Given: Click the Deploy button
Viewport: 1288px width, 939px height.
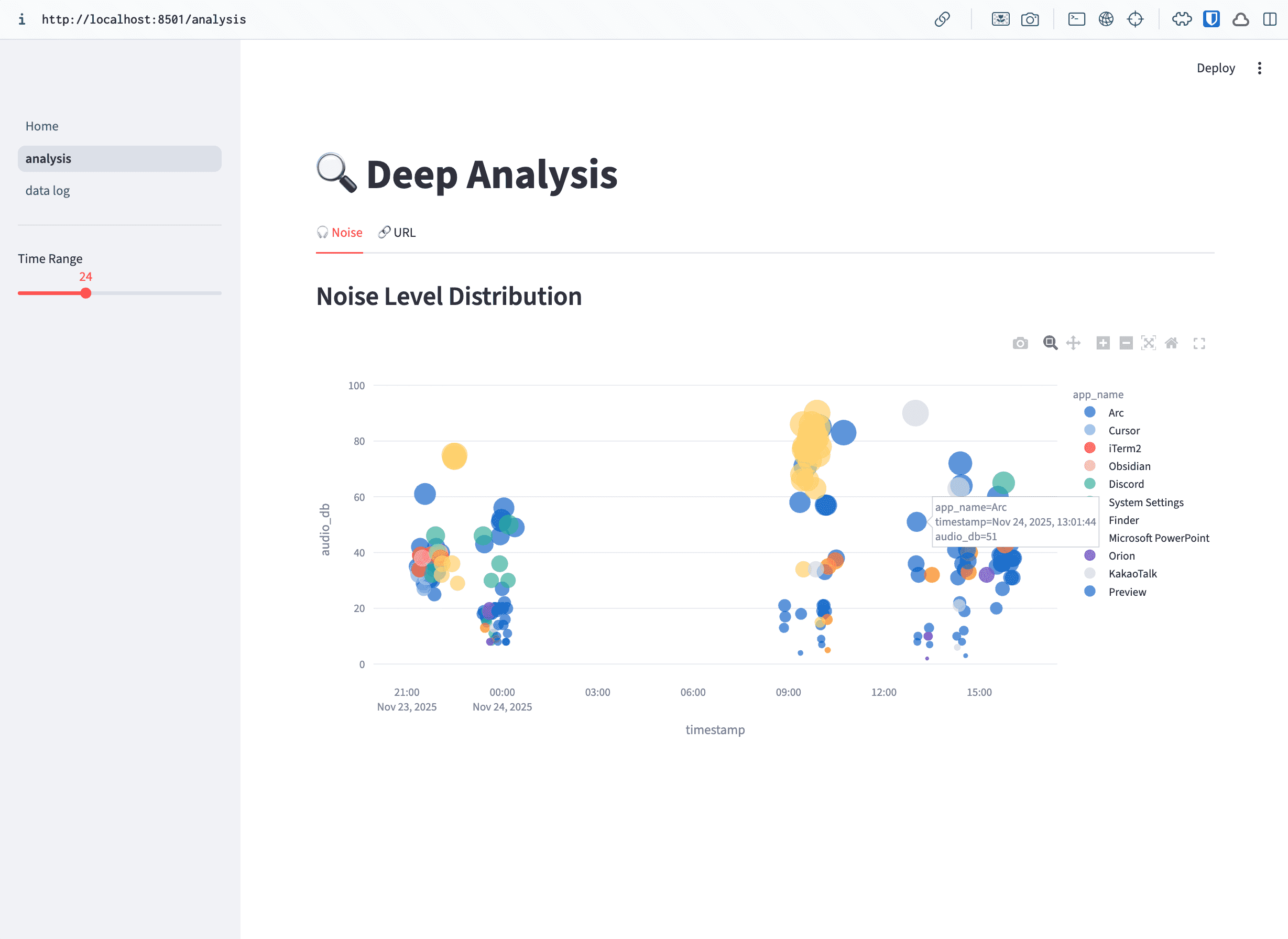Looking at the screenshot, I should [1215, 68].
